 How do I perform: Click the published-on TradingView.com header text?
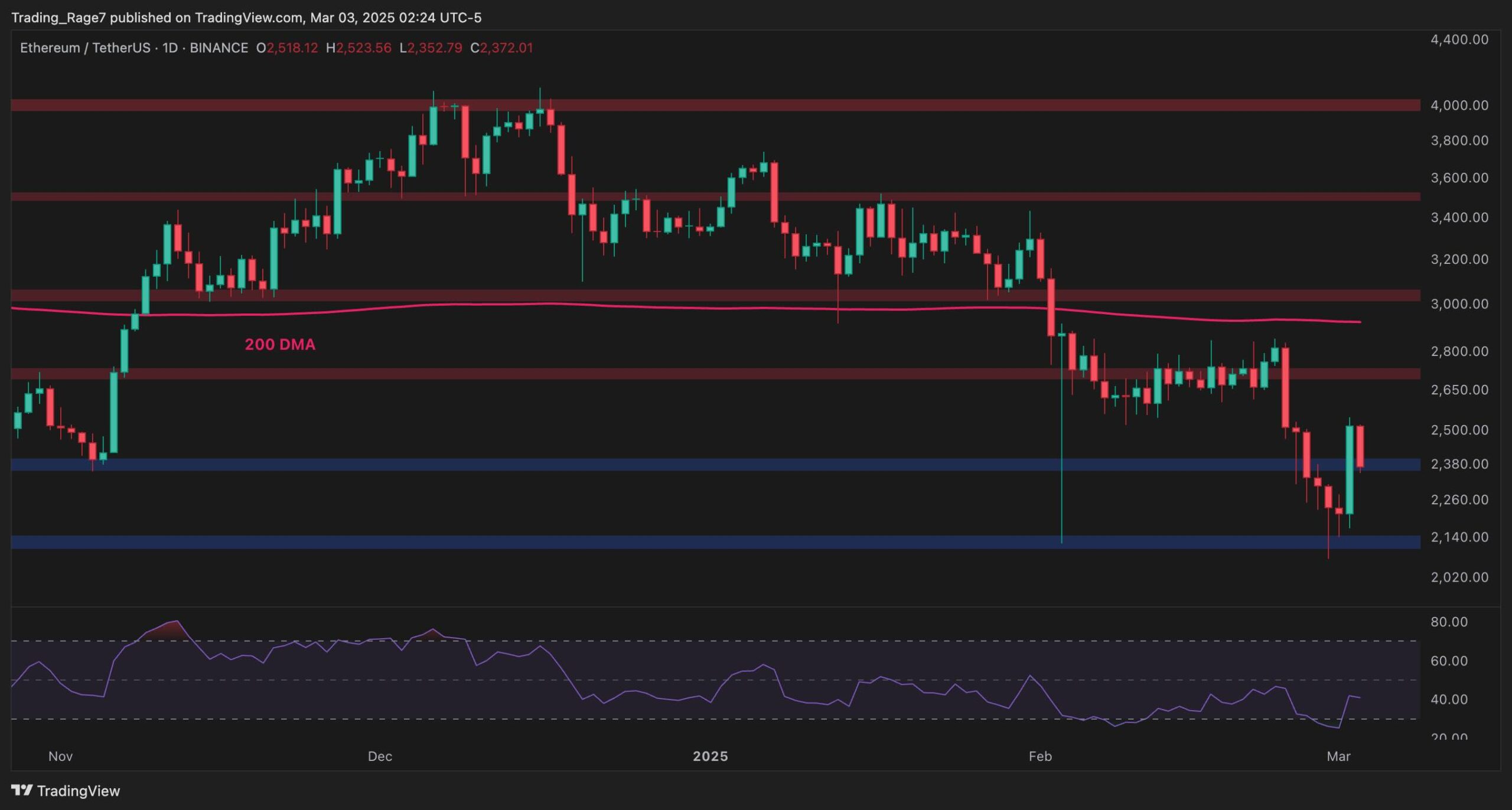pyautogui.click(x=246, y=18)
